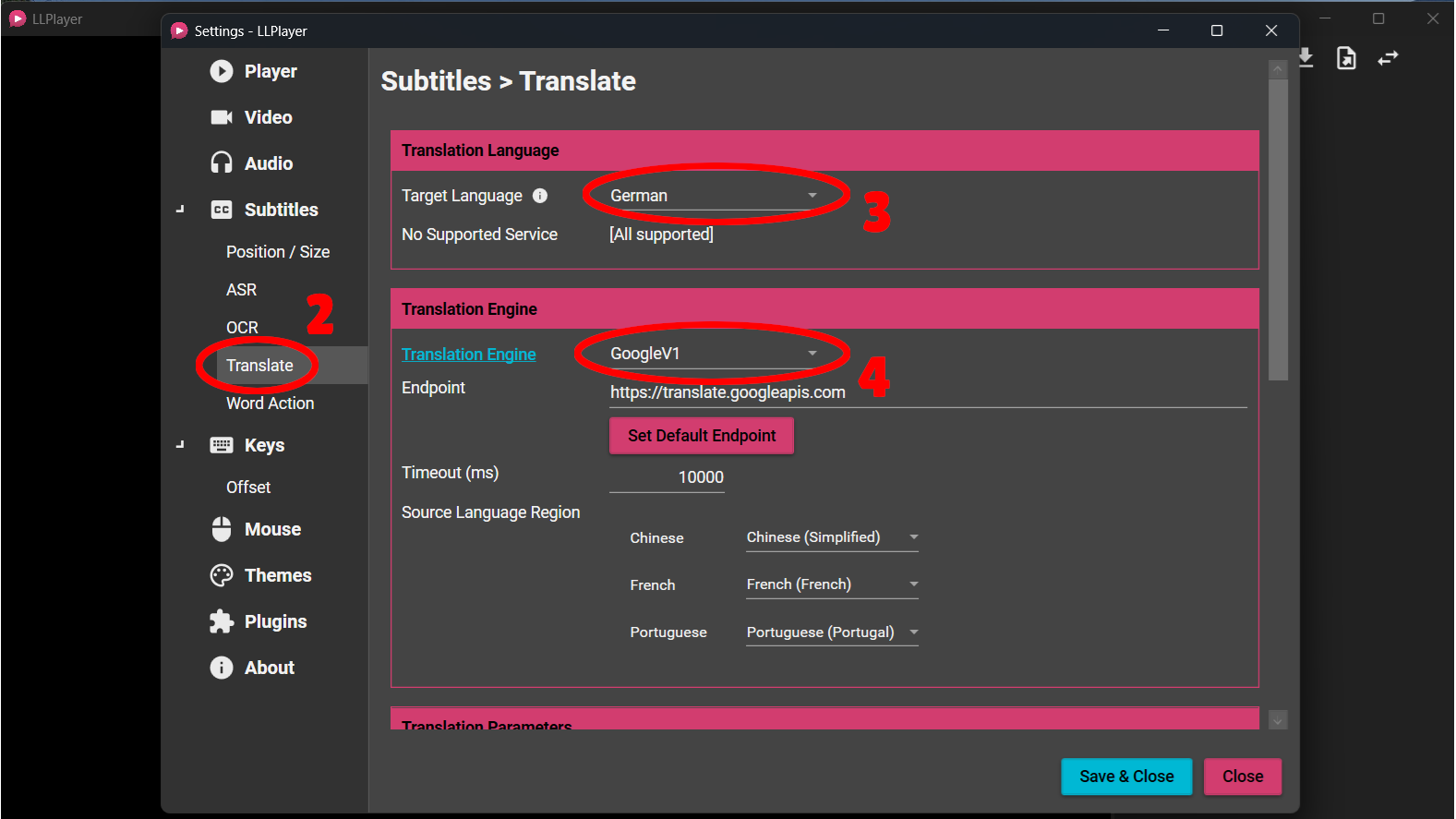Collapse the Subtitles tree section
Image resolution: width=1456 pixels, height=819 pixels.
click(x=180, y=210)
